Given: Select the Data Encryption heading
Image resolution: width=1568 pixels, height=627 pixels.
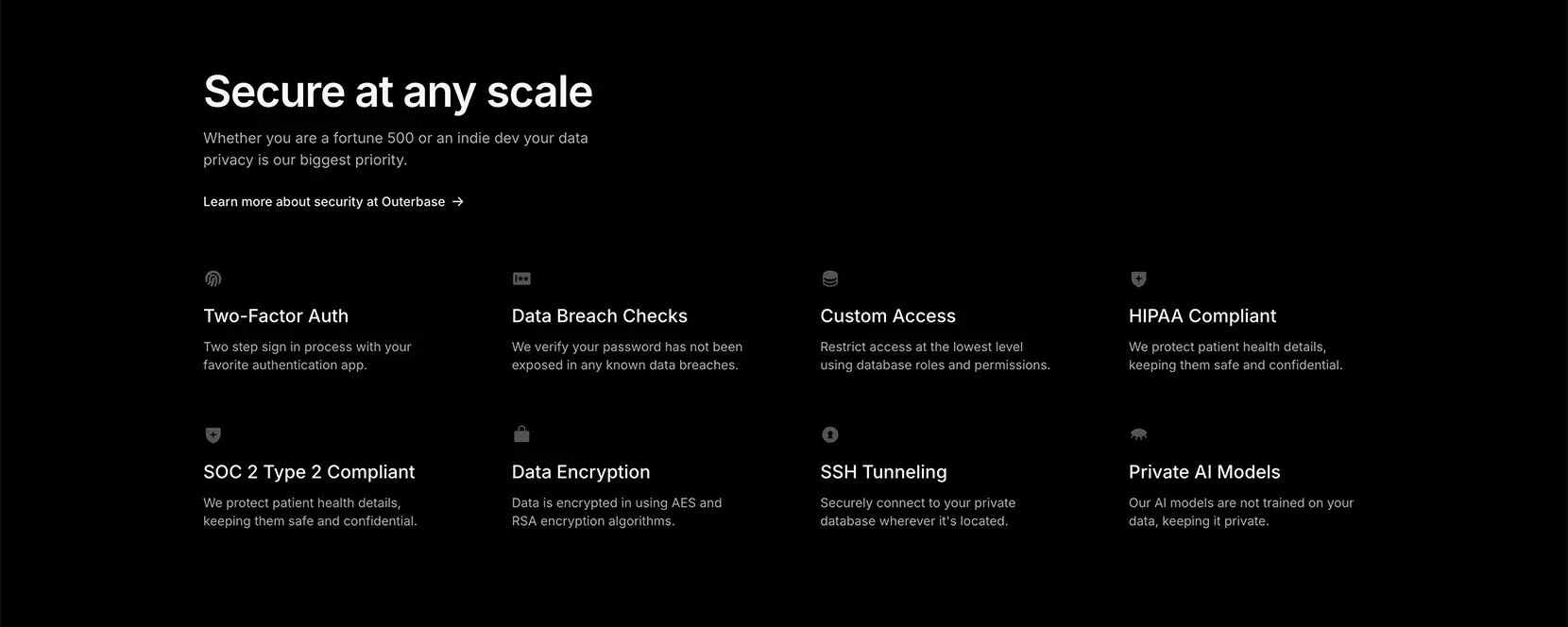Looking at the screenshot, I should (x=581, y=472).
